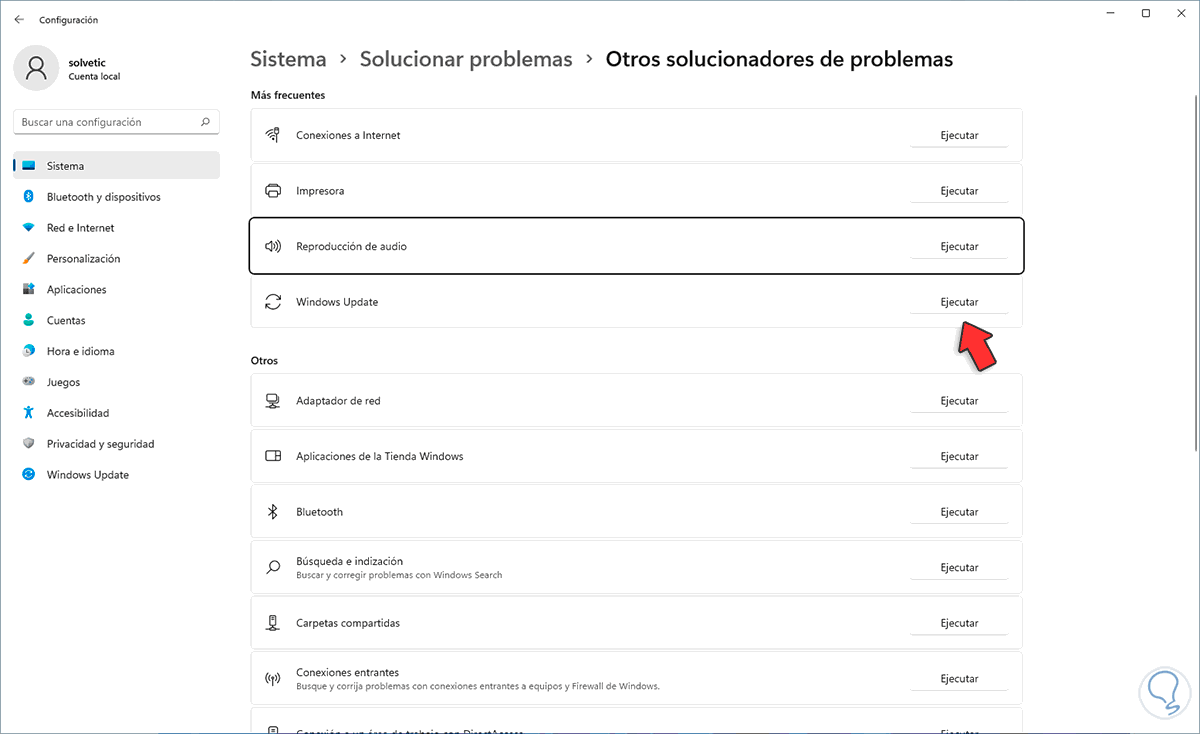1200x734 pixels.
Task: Open Bluetooth y dispositivos settings
Action: tap(103, 197)
